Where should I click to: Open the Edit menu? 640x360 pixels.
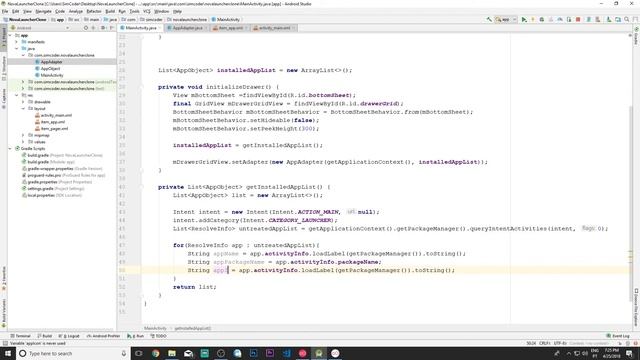coord(16,11)
